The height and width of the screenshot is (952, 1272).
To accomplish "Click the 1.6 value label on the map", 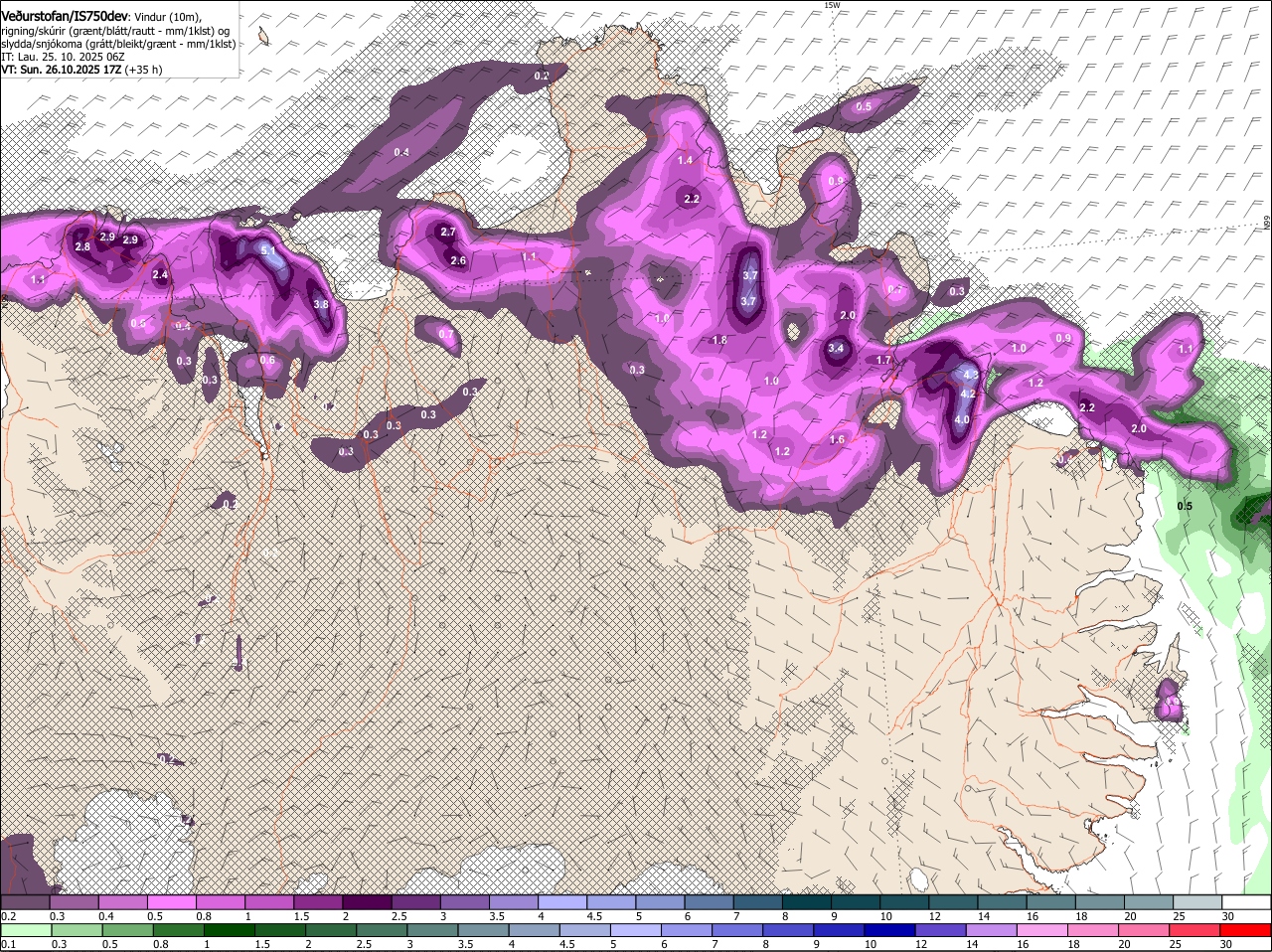I will coord(837,439).
